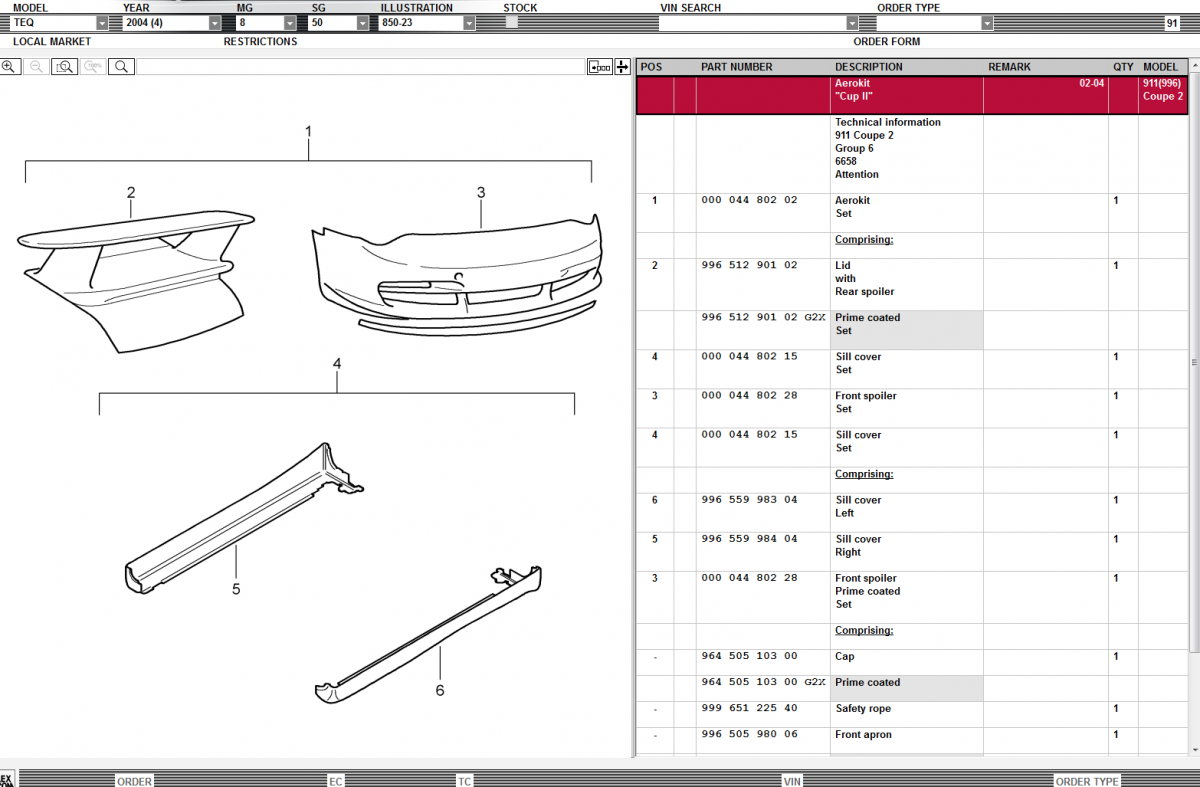Image resolution: width=1200 pixels, height=787 pixels.
Task: Select 964 505 103 00 G2X row
Action: click(912, 688)
